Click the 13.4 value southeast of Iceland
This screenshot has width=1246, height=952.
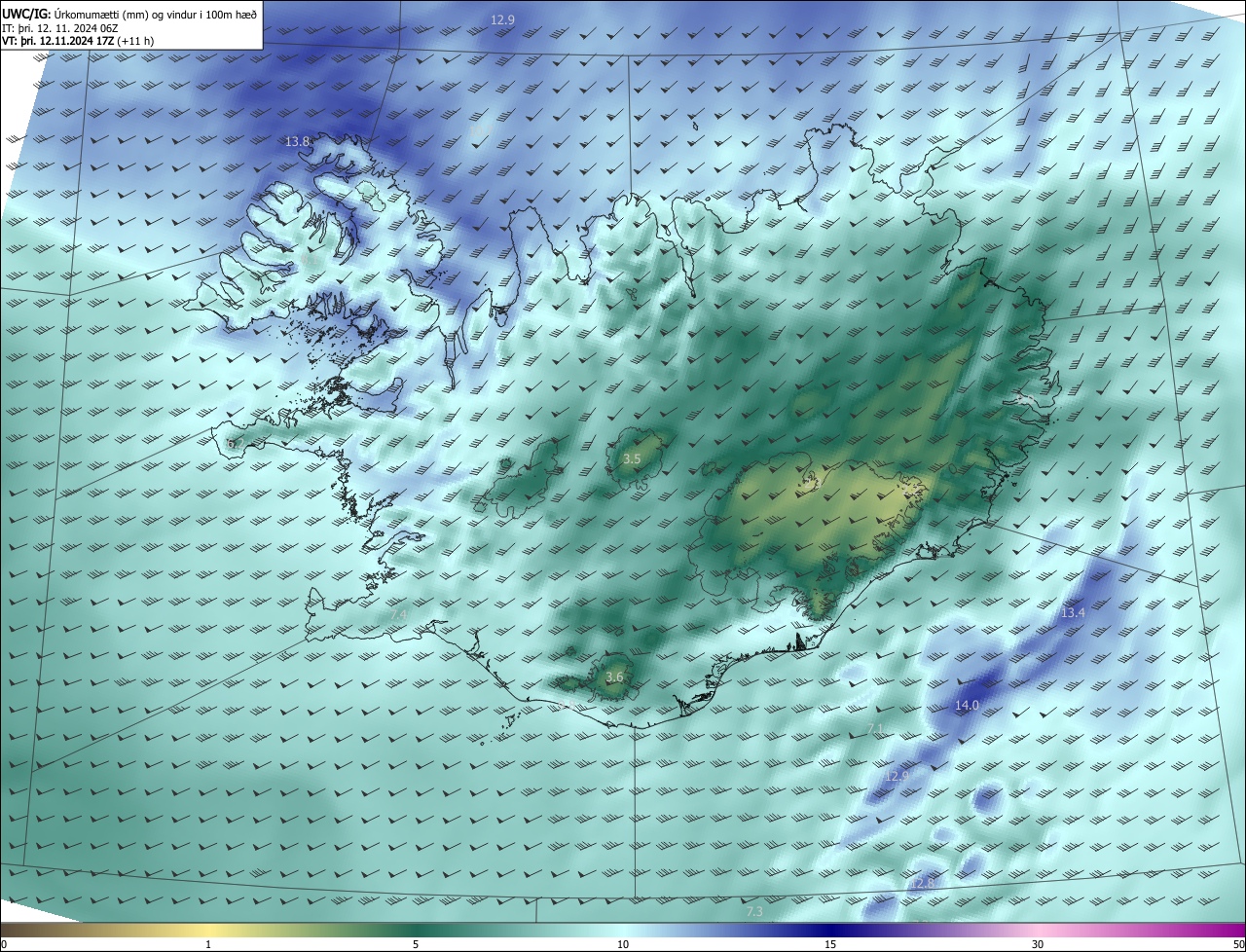point(1073,612)
